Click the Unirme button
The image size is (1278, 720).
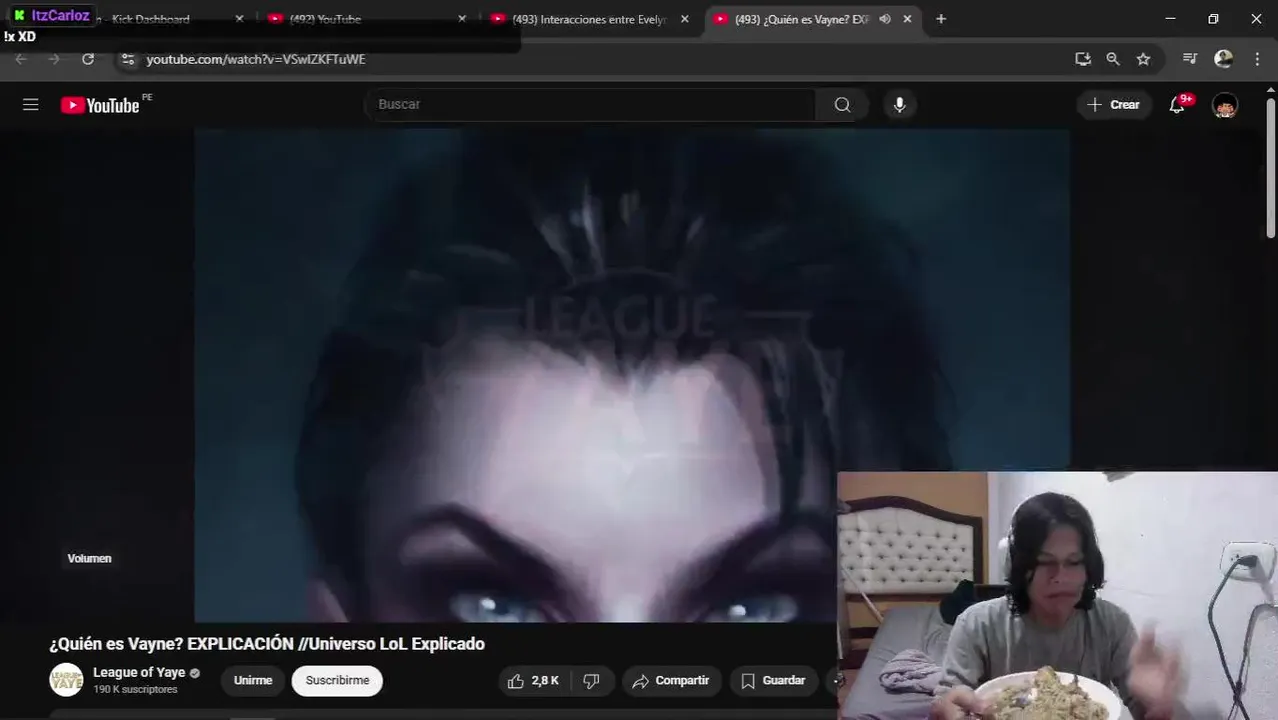[253, 680]
